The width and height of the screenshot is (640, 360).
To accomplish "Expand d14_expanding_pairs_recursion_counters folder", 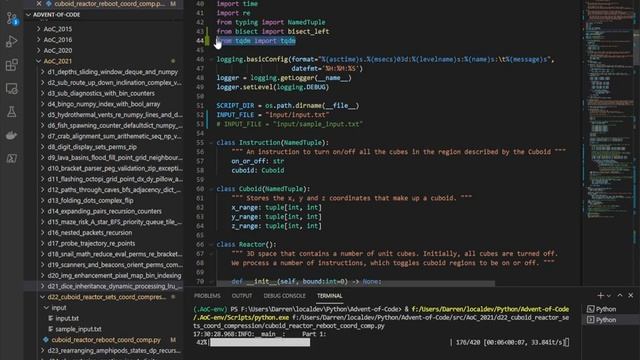I will pyautogui.click(x=42, y=211).
